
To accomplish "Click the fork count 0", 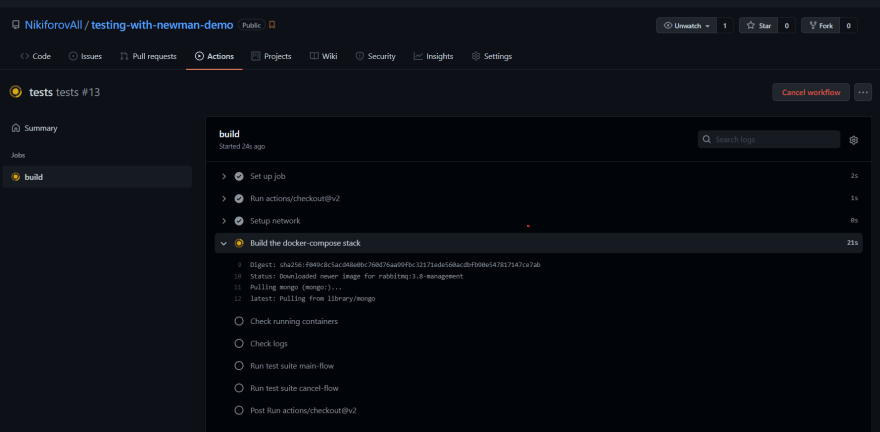I will 849,26.
